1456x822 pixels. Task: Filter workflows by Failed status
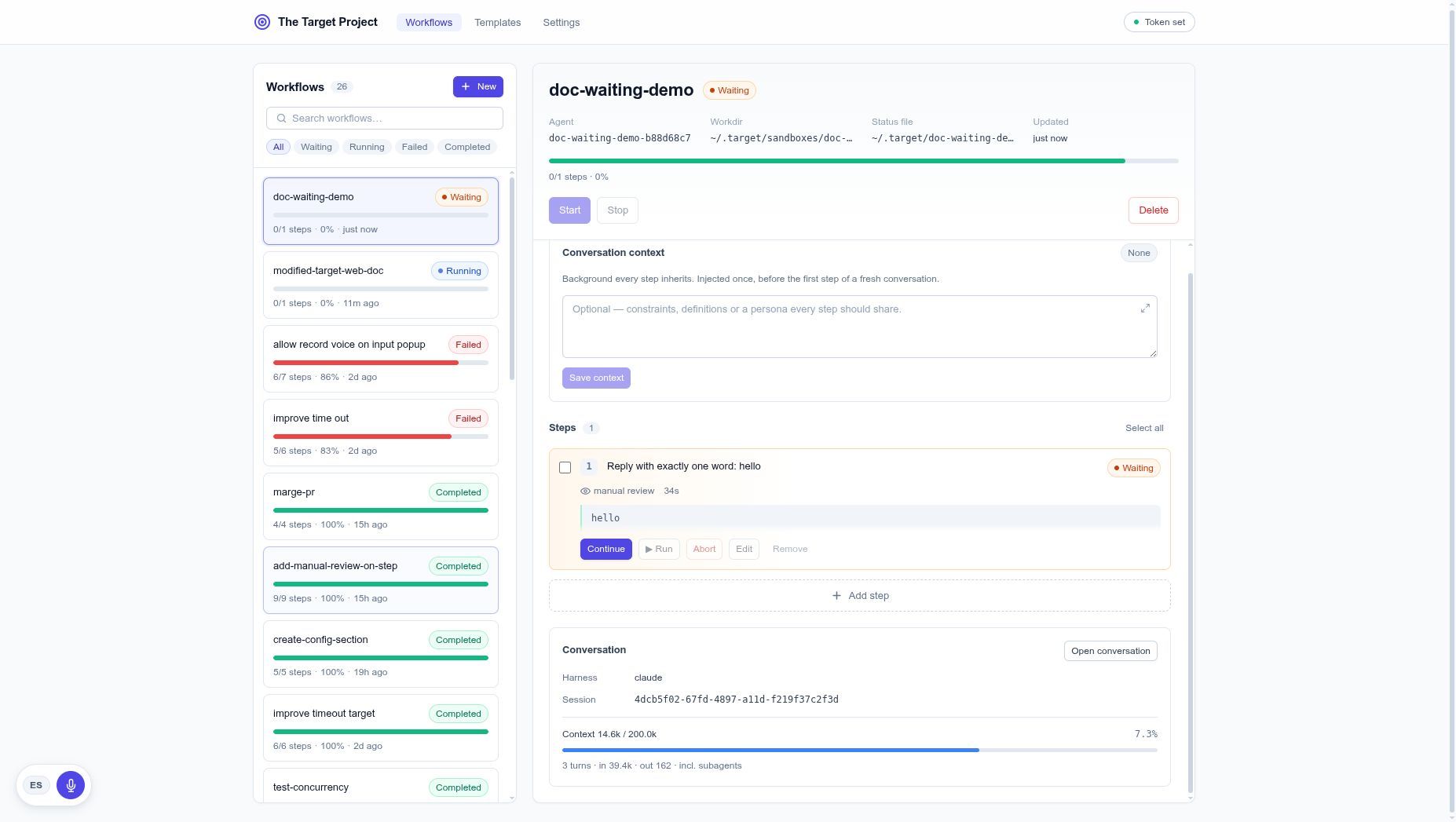point(415,147)
